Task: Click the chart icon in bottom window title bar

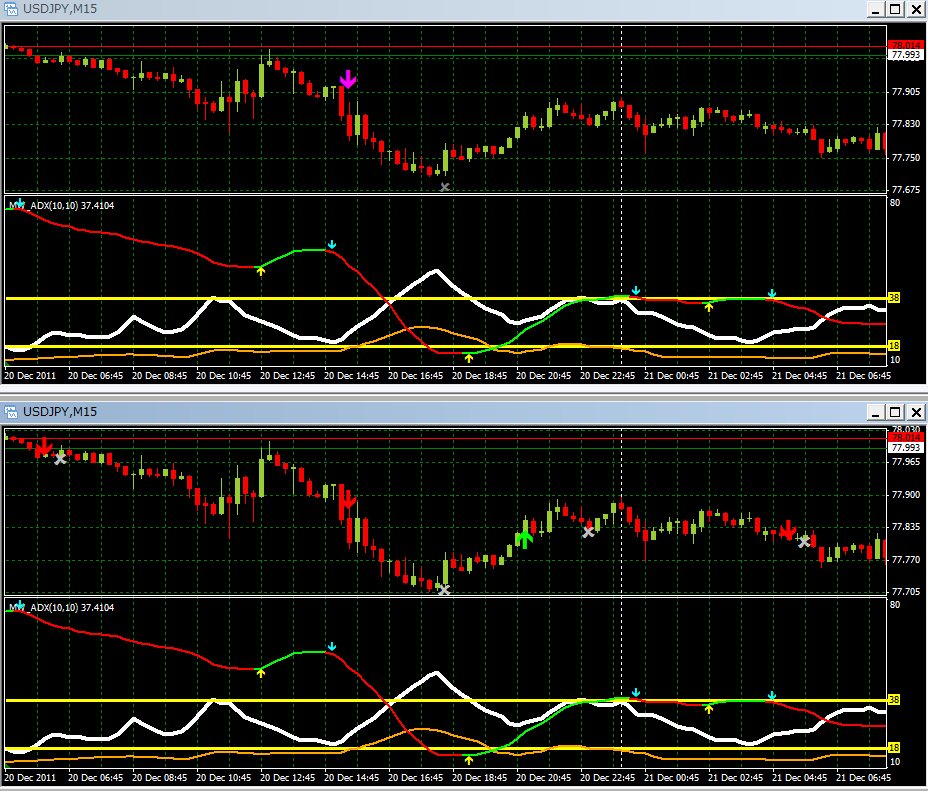Action: [x=11, y=411]
